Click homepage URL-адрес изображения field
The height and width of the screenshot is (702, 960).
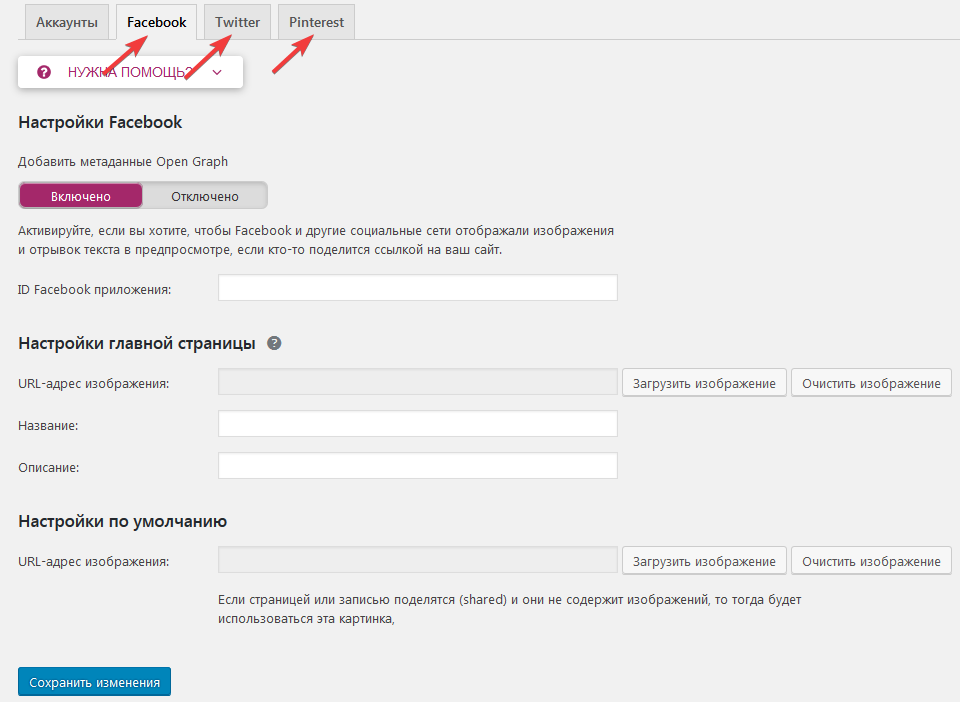click(x=418, y=382)
